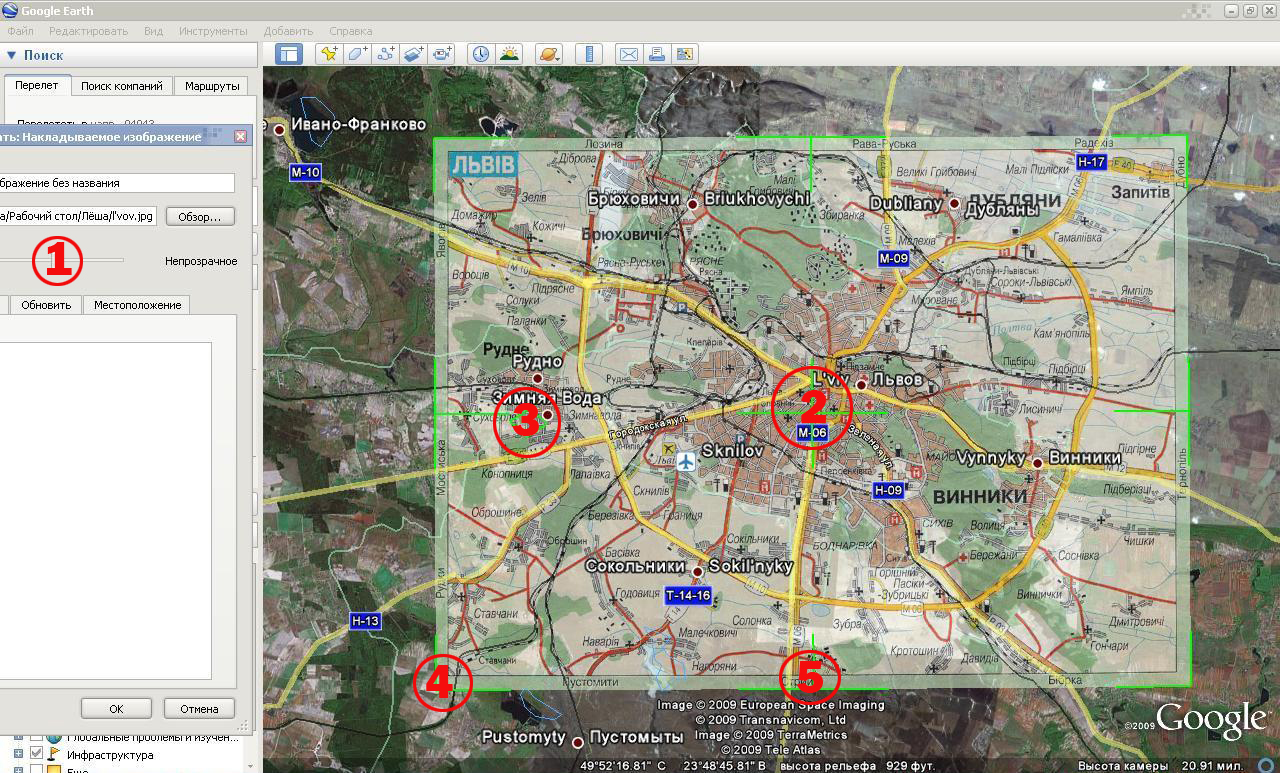1280x773 pixels.
Task: Collapse the Поиск panel triangle
Action: [x=11, y=56]
